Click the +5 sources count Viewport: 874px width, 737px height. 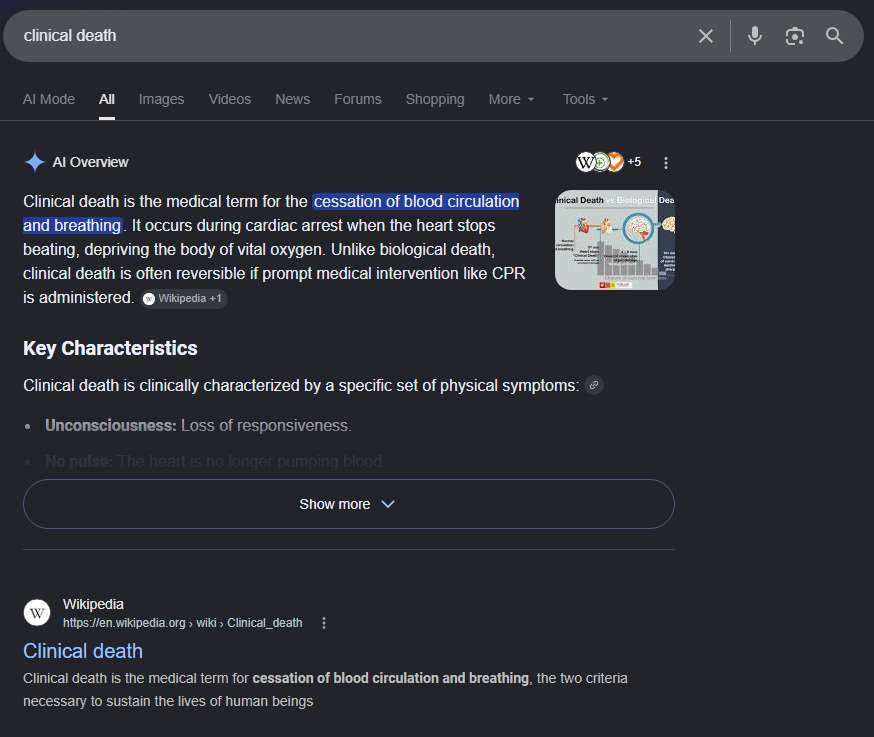pos(634,162)
